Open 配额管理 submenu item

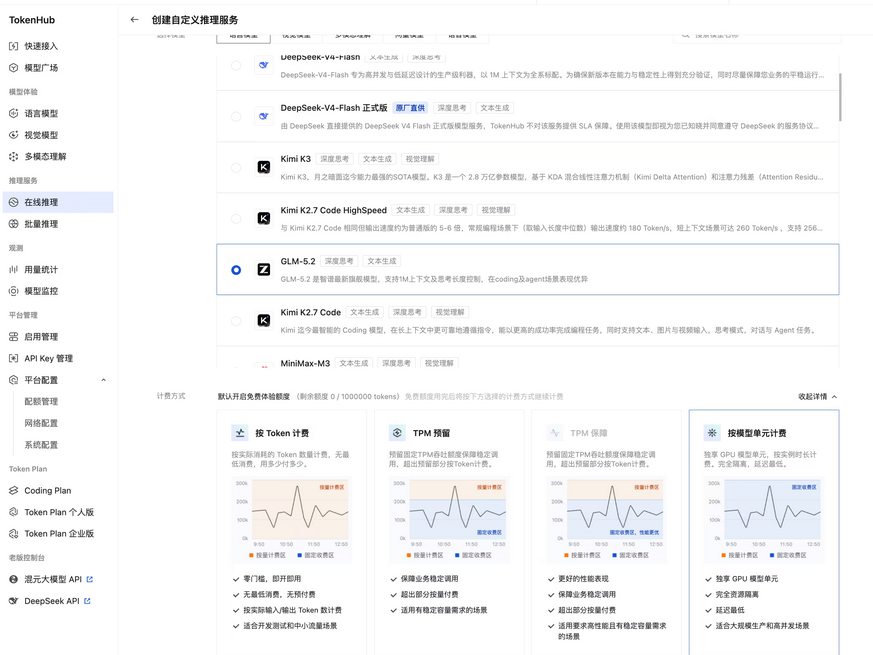coord(41,402)
